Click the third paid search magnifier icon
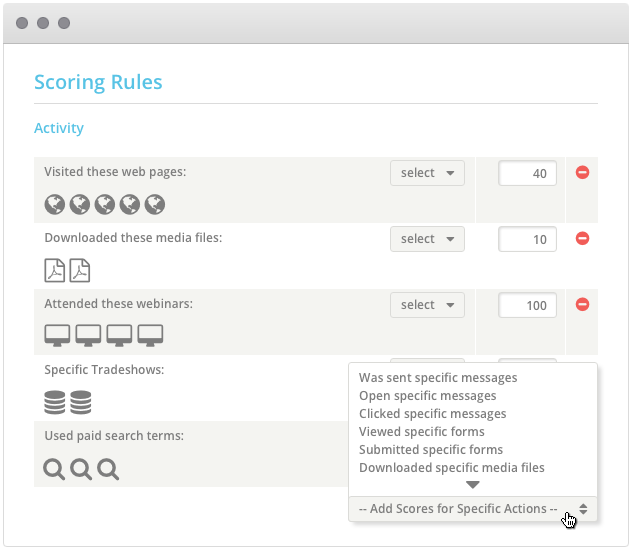This screenshot has height=550, width=632. click(x=108, y=469)
